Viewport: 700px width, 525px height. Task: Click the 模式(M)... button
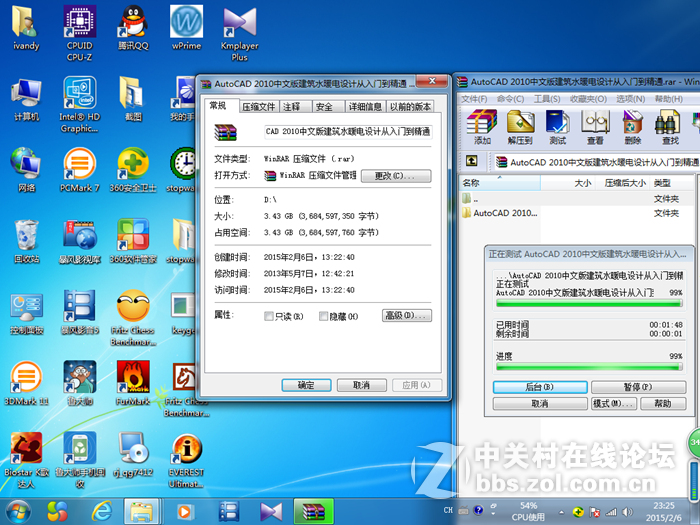pos(614,404)
